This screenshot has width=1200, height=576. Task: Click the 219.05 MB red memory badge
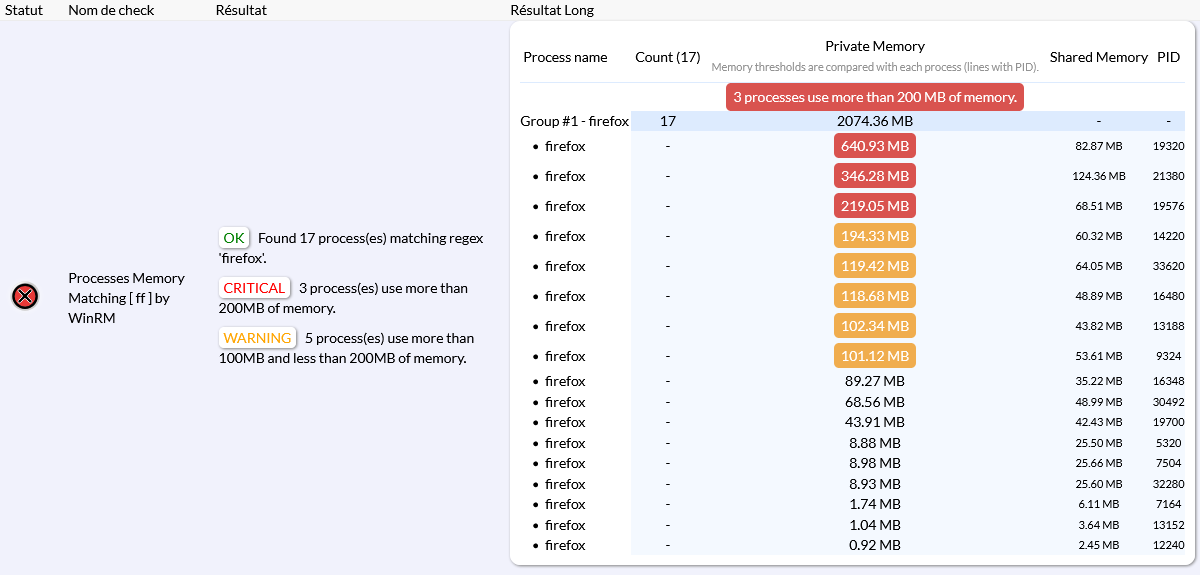(x=874, y=206)
